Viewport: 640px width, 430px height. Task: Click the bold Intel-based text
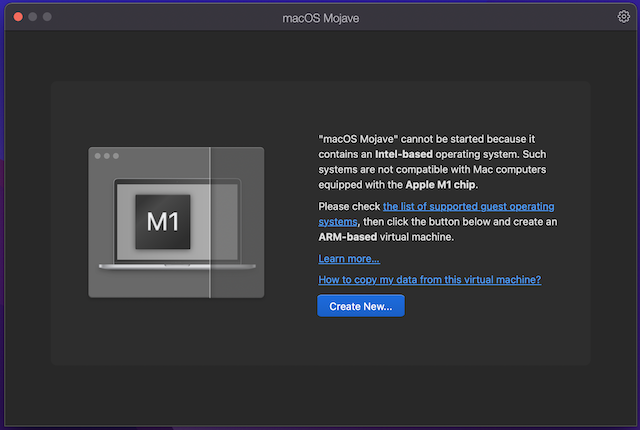(x=404, y=154)
